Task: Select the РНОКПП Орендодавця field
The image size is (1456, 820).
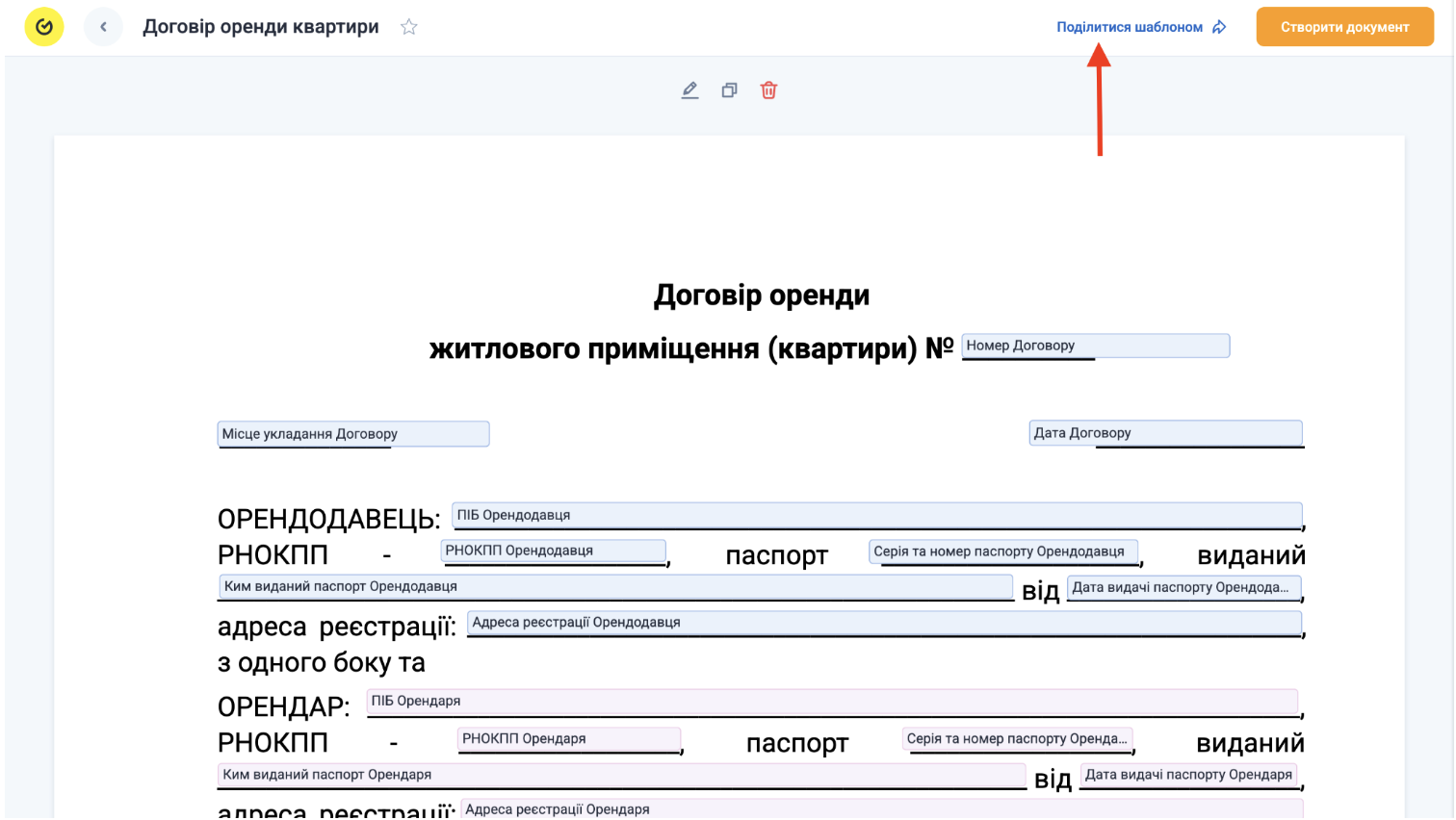Action: click(x=553, y=551)
